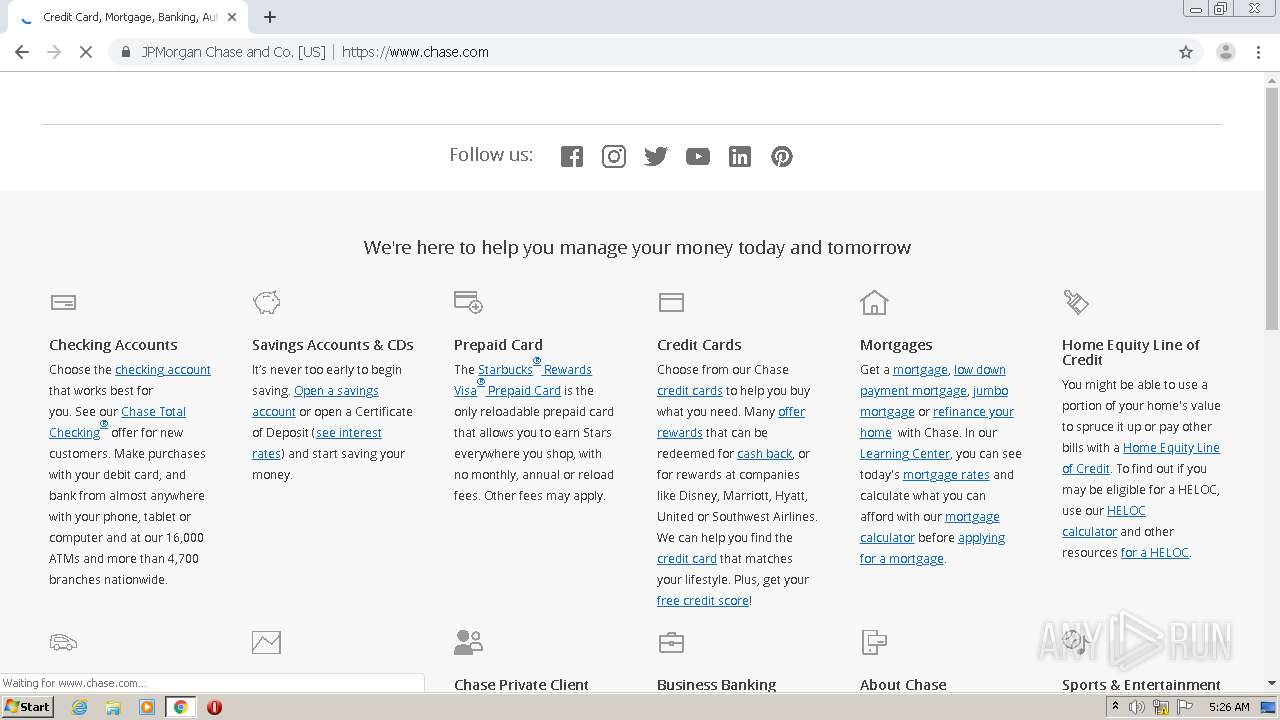The height and width of the screenshot is (720, 1280).
Task: Launch Internet Explorer from the taskbar
Action: pyautogui.click(x=80, y=707)
